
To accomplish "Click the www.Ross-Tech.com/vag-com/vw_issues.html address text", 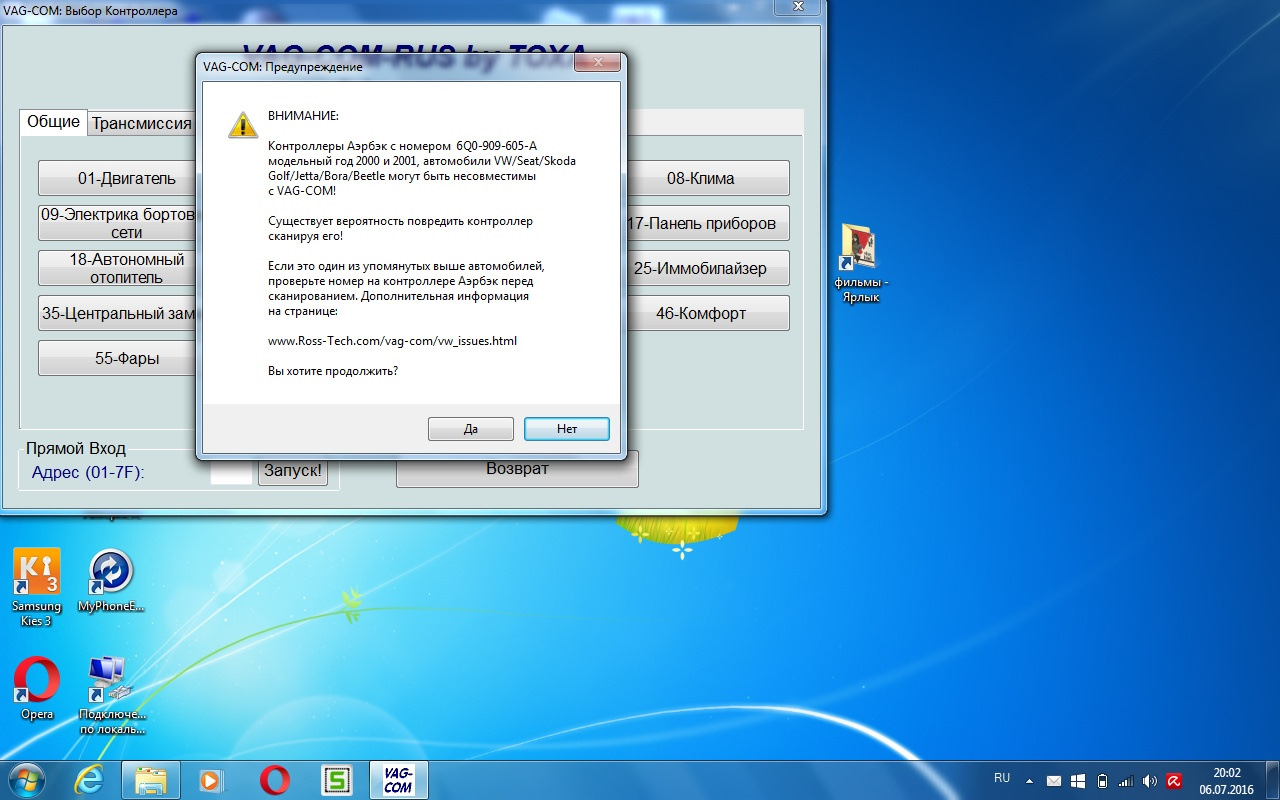I will pos(393,341).
